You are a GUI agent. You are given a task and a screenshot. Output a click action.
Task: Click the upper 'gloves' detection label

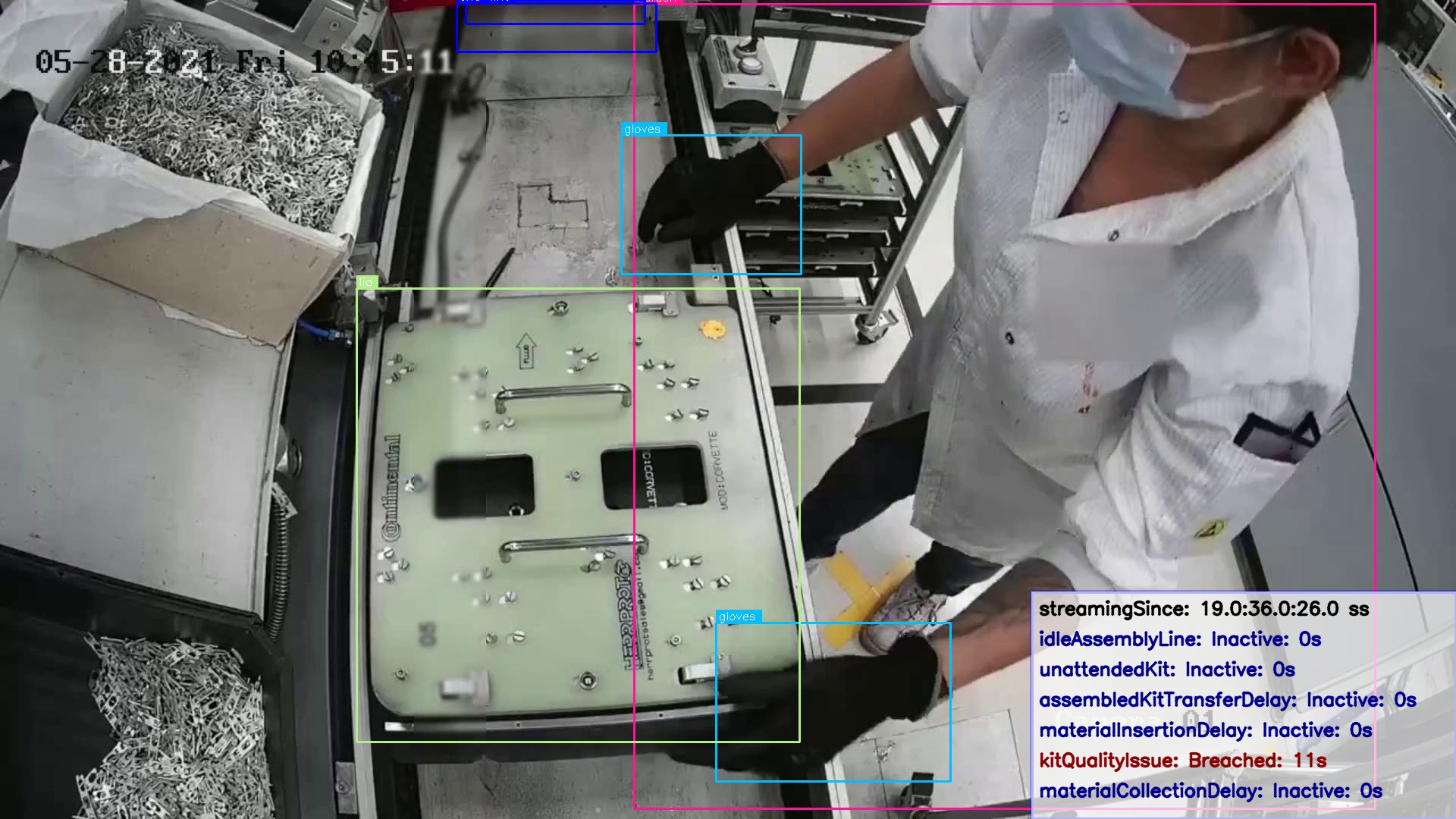pyautogui.click(x=643, y=129)
